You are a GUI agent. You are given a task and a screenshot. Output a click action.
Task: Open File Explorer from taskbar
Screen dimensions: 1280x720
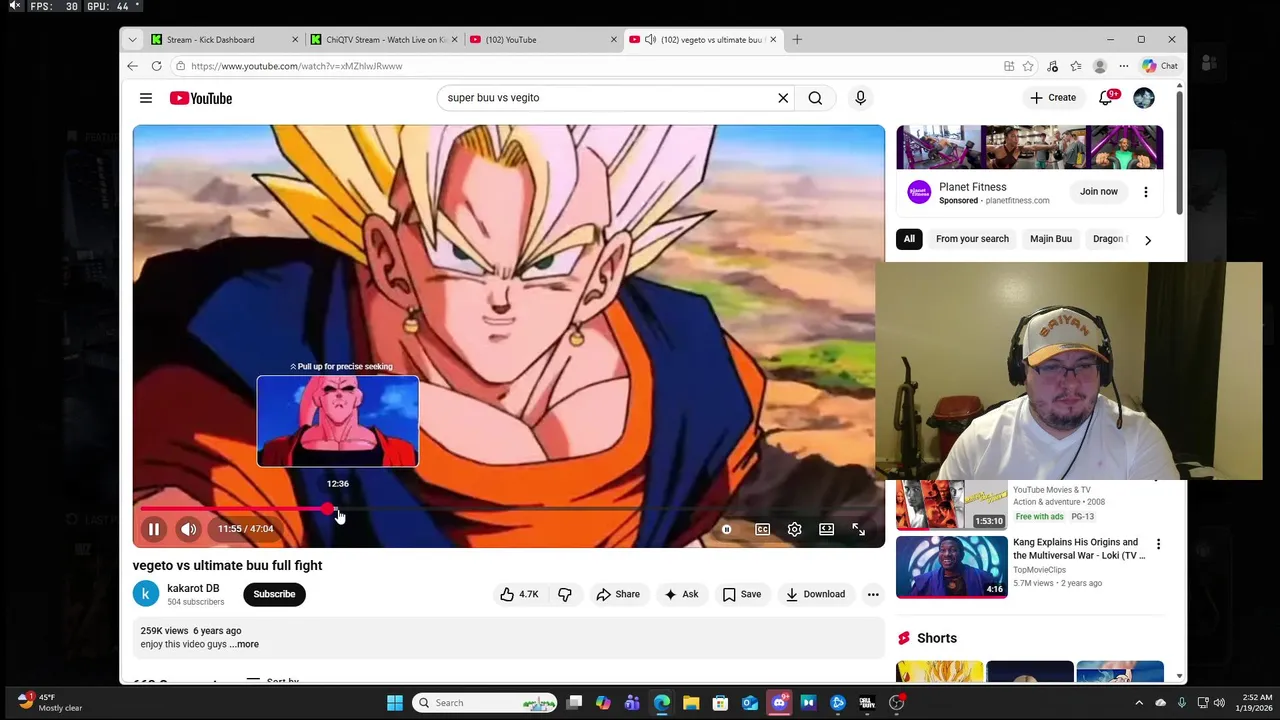pyautogui.click(x=691, y=703)
